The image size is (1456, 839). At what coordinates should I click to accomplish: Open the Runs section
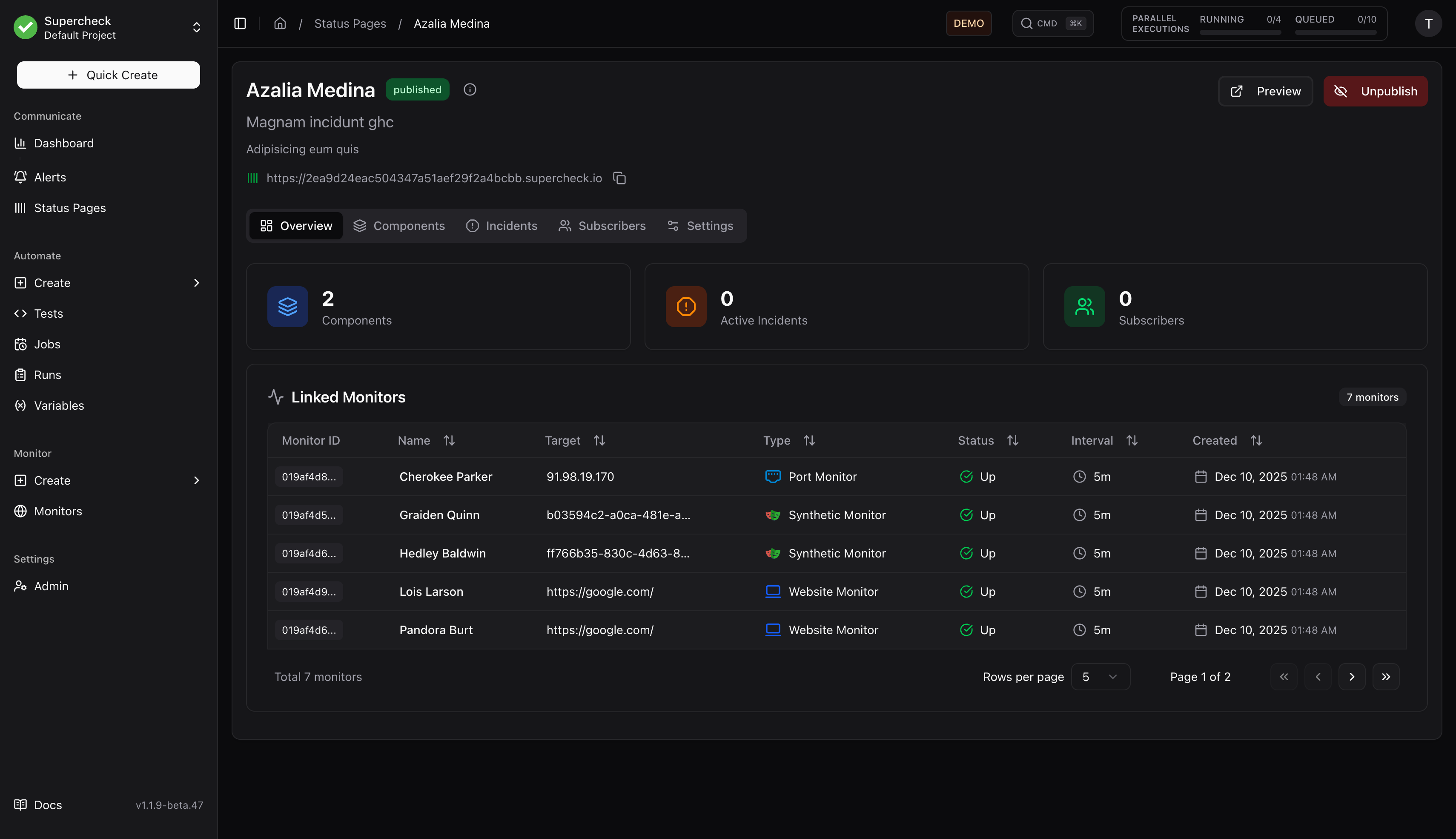48,374
